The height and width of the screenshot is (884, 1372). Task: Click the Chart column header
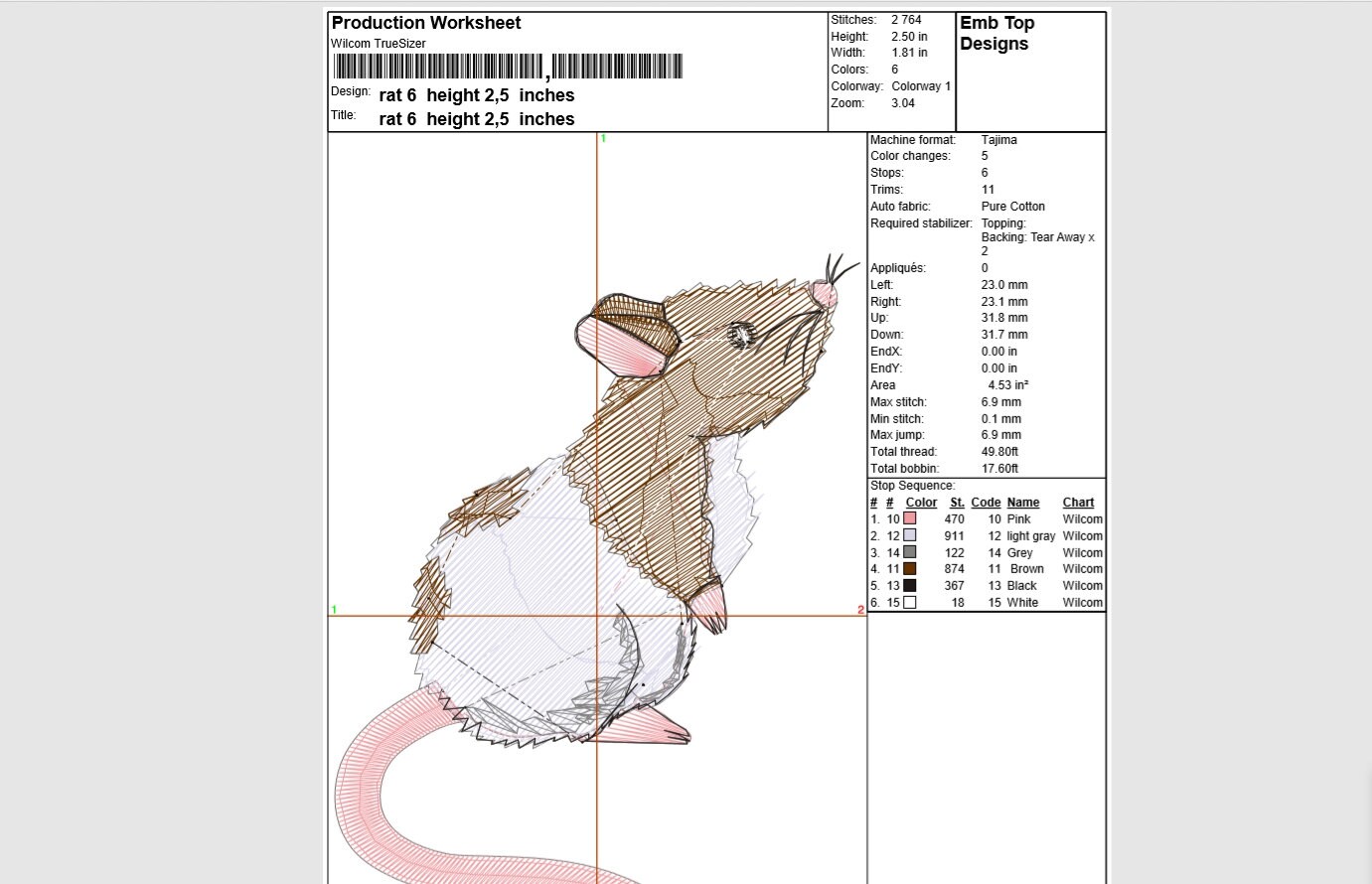click(1078, 502)
